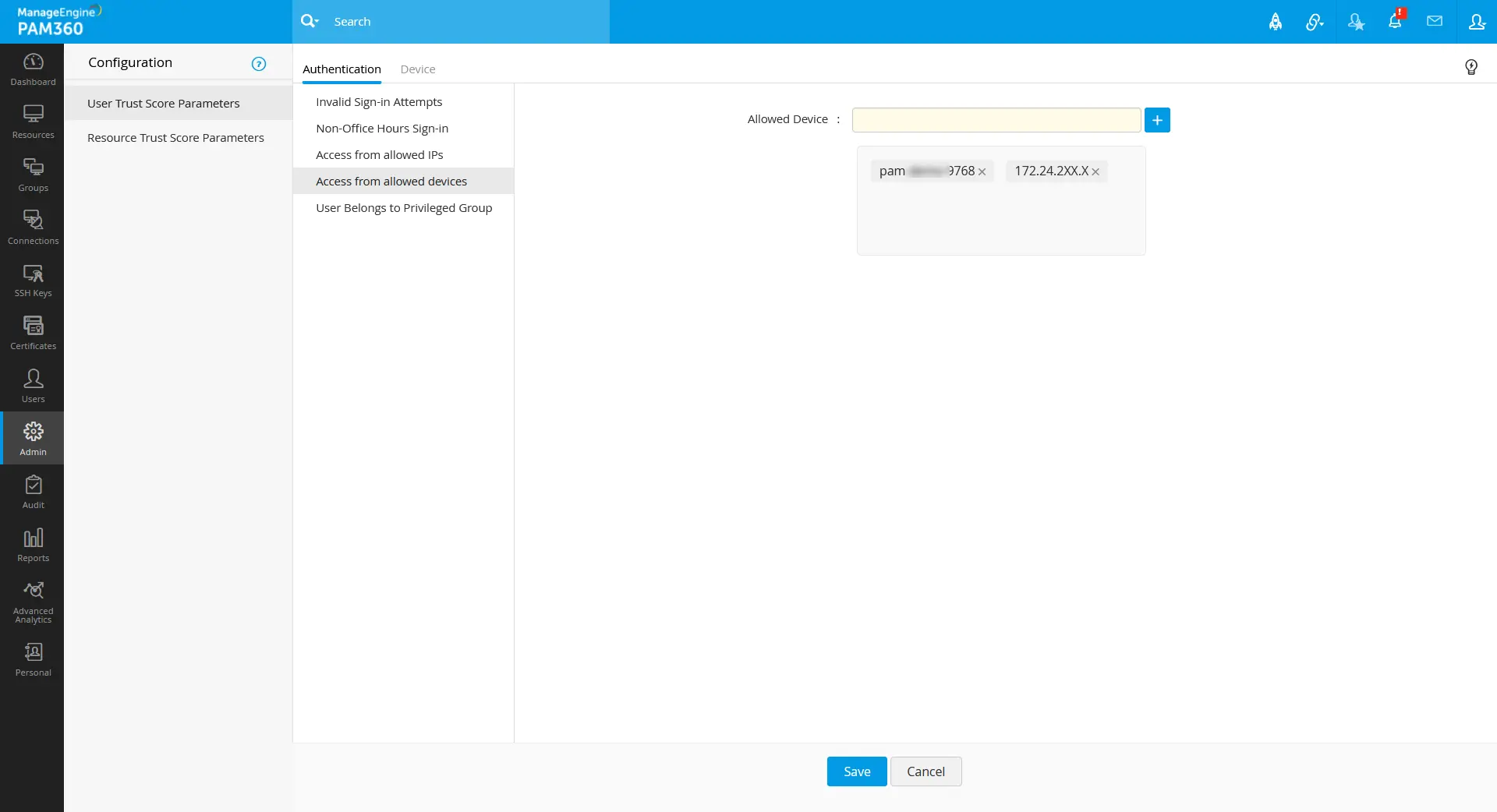Open the Audit section
Image resolution: width=1497 pixels, height=812 pixels.
33,492
